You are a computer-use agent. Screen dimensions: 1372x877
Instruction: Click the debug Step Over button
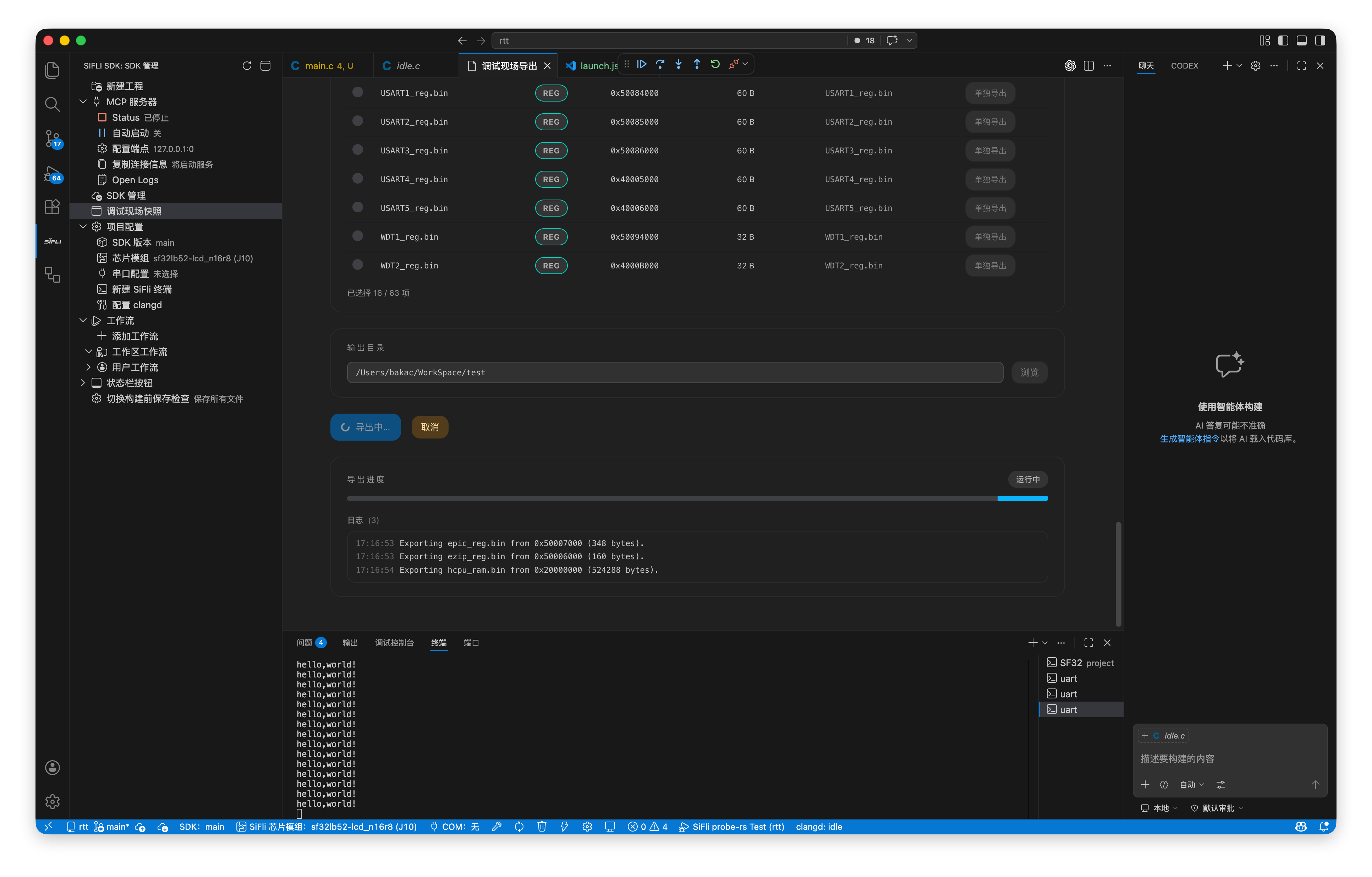pyautogui.click(x=660, y=64)
